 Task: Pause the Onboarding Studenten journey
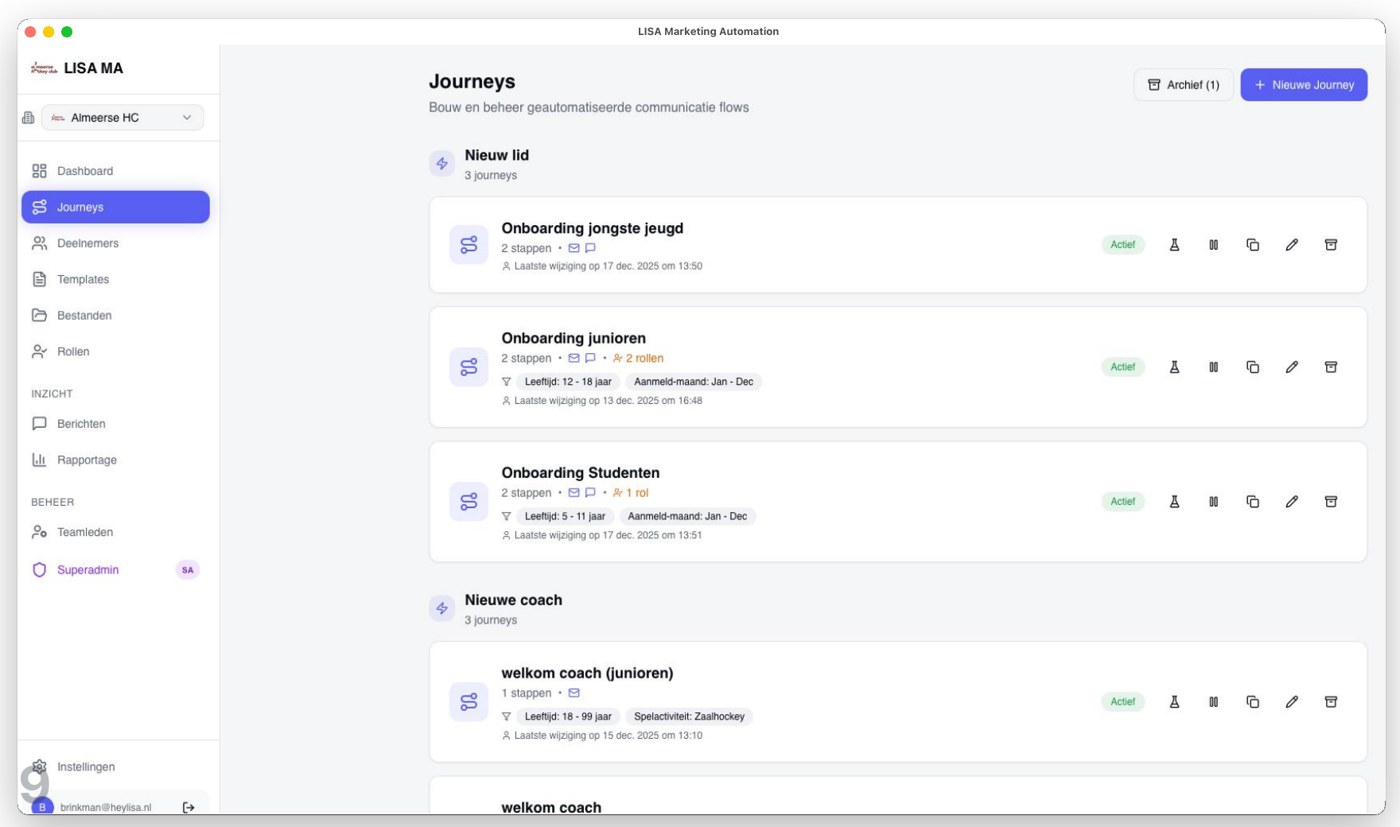point(1213,502)
